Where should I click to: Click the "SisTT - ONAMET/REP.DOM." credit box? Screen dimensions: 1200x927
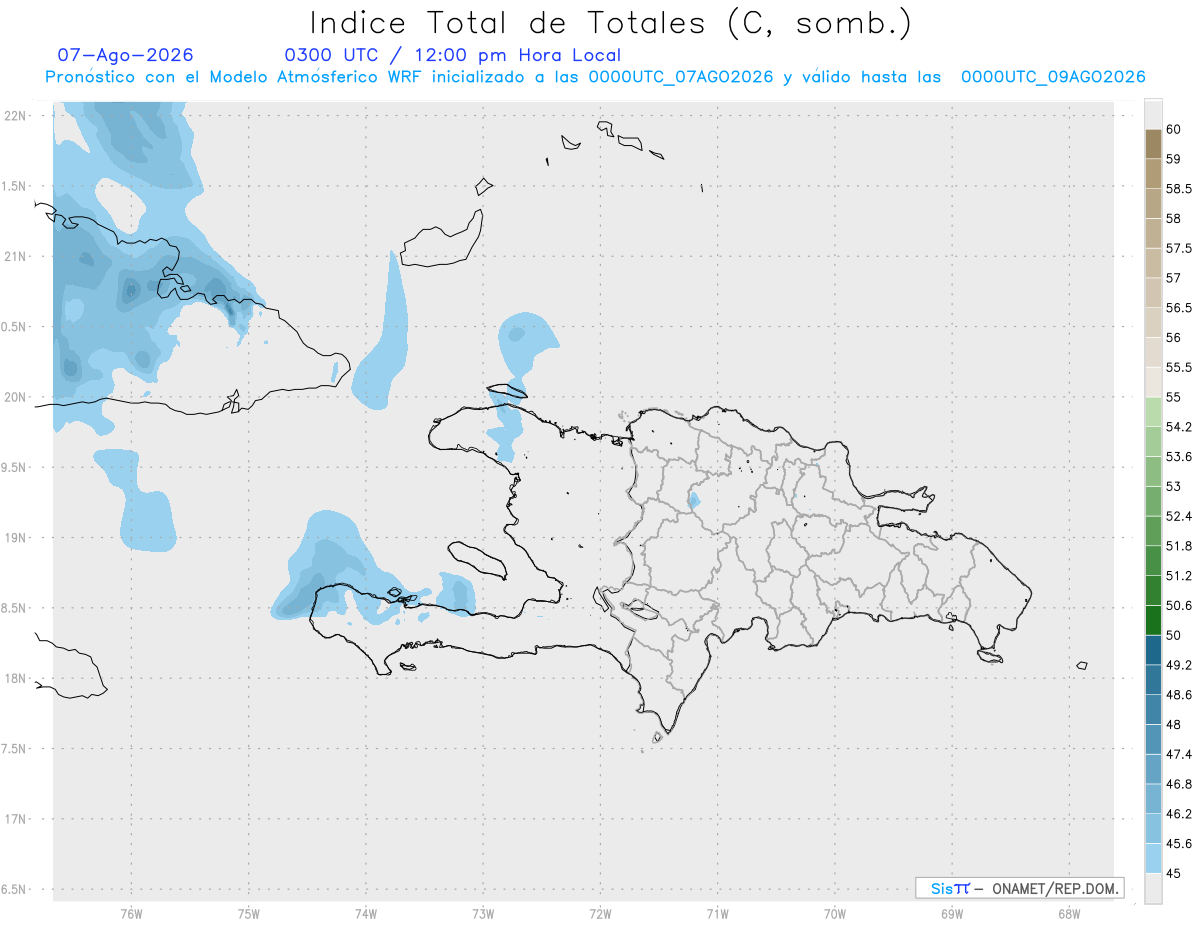[1019, 888]
